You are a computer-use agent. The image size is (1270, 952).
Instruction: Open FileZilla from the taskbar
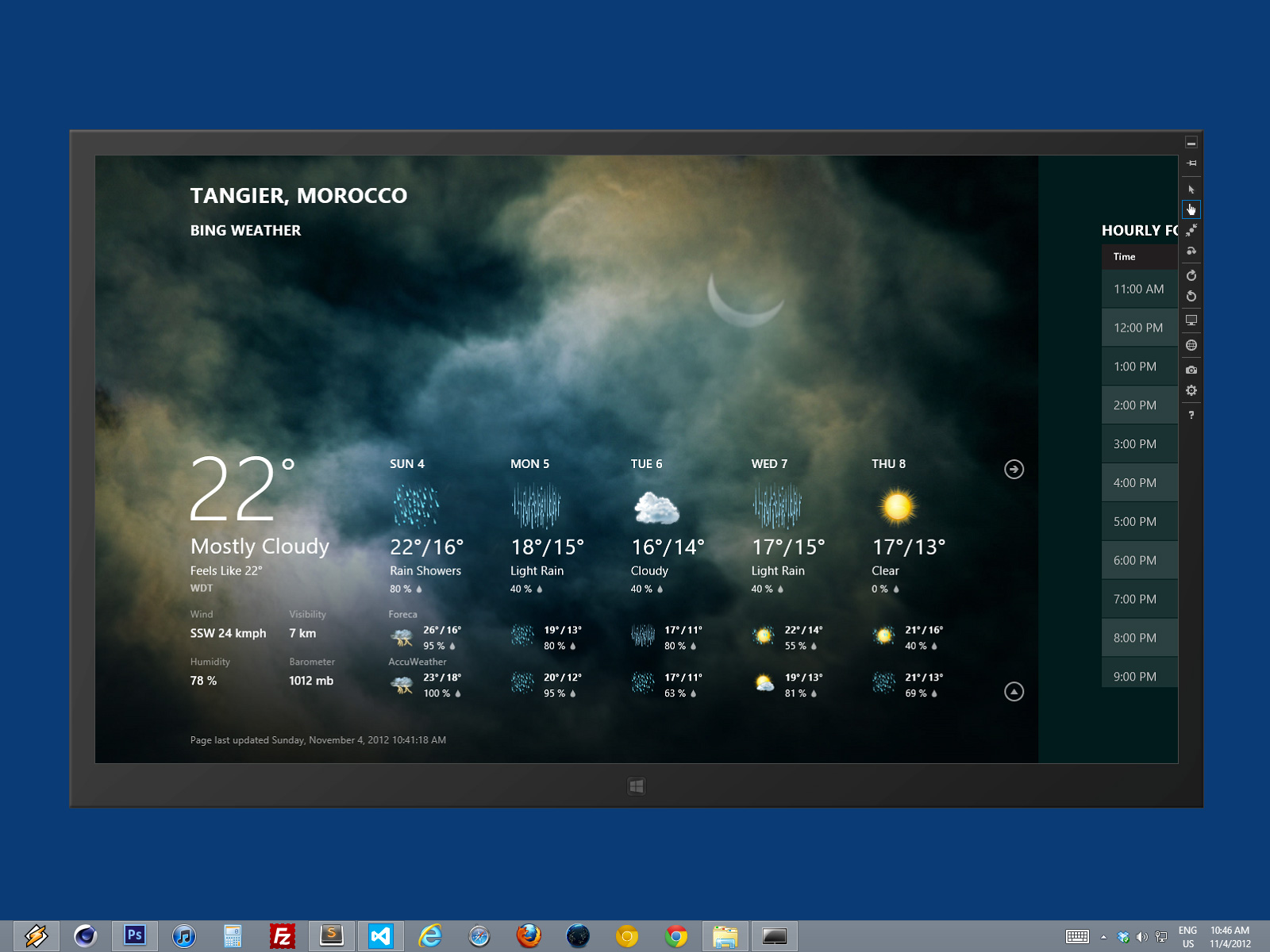coord(282,937)
